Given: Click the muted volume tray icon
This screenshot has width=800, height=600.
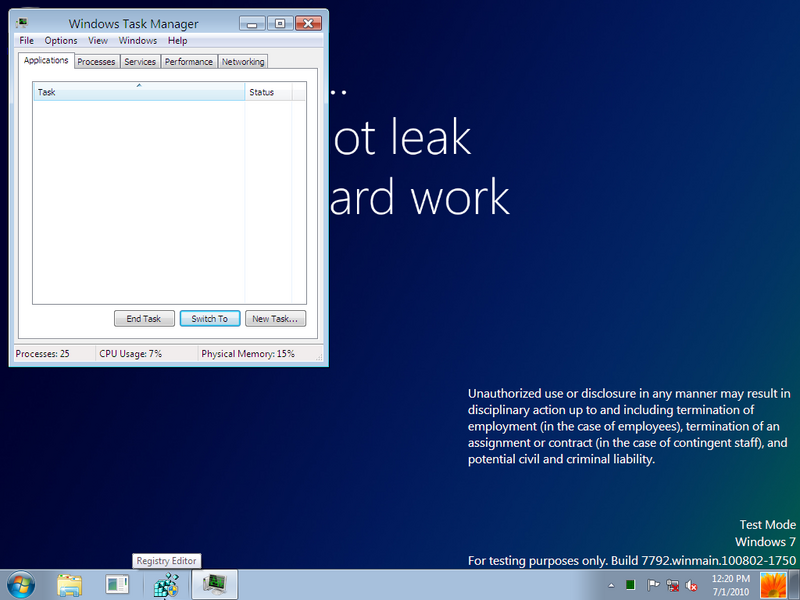Looking at the screenshot, I should pos(692,585).
